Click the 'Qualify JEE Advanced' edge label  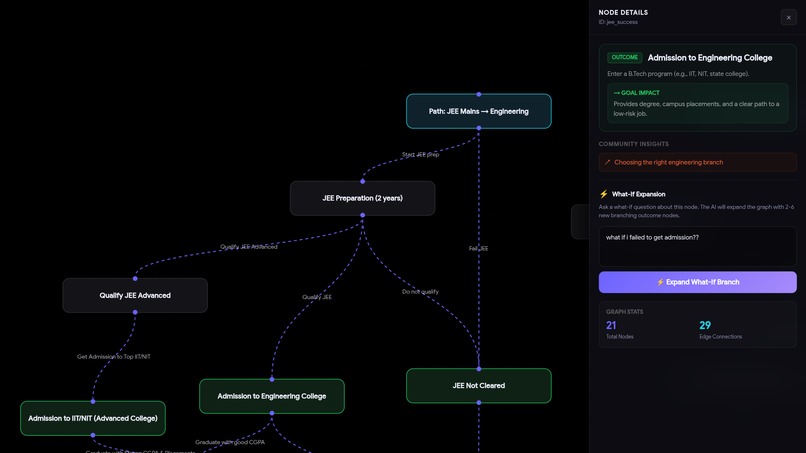[249, 247]
